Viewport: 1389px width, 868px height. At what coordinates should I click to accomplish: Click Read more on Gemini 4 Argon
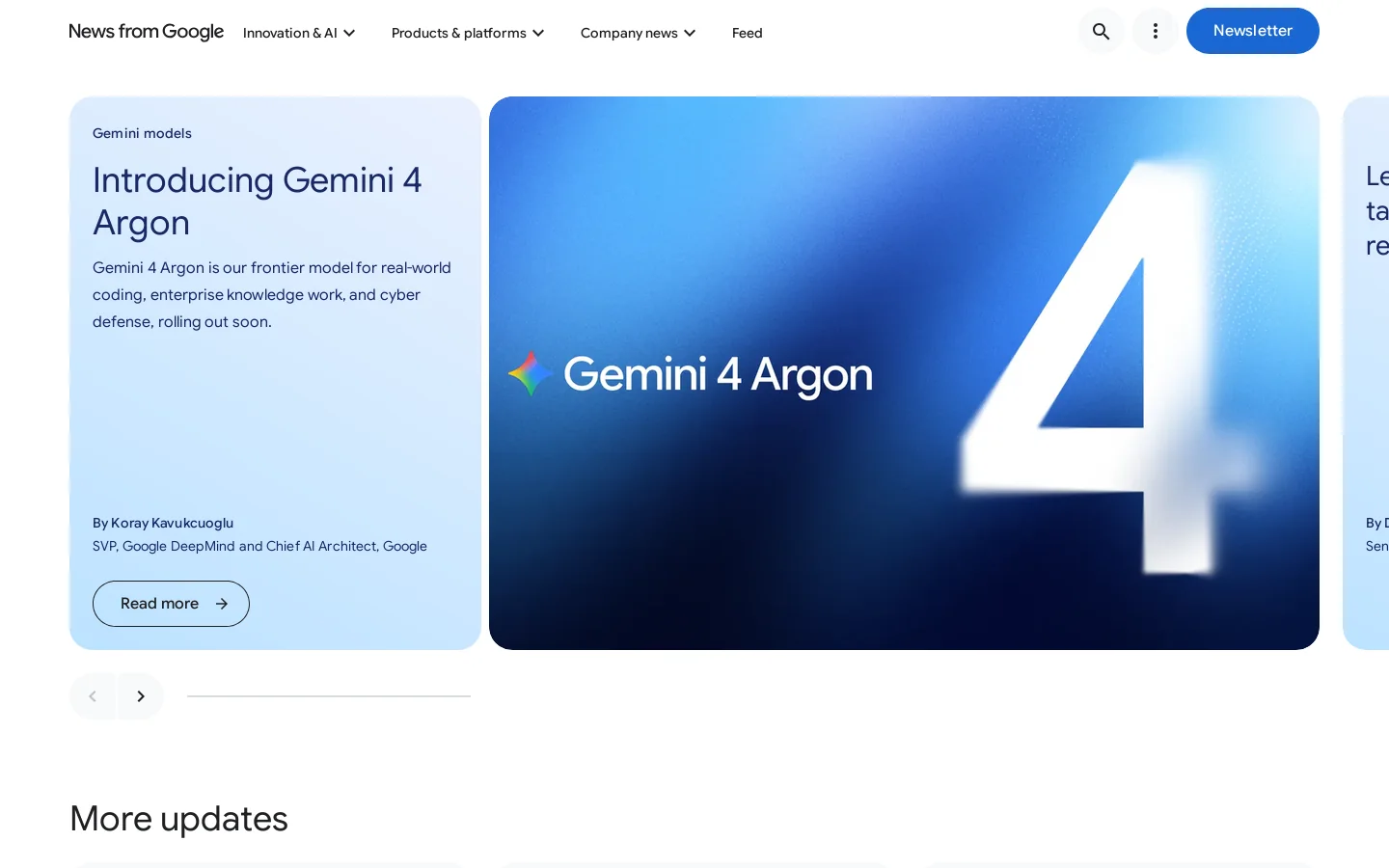[x=171, y=604]
